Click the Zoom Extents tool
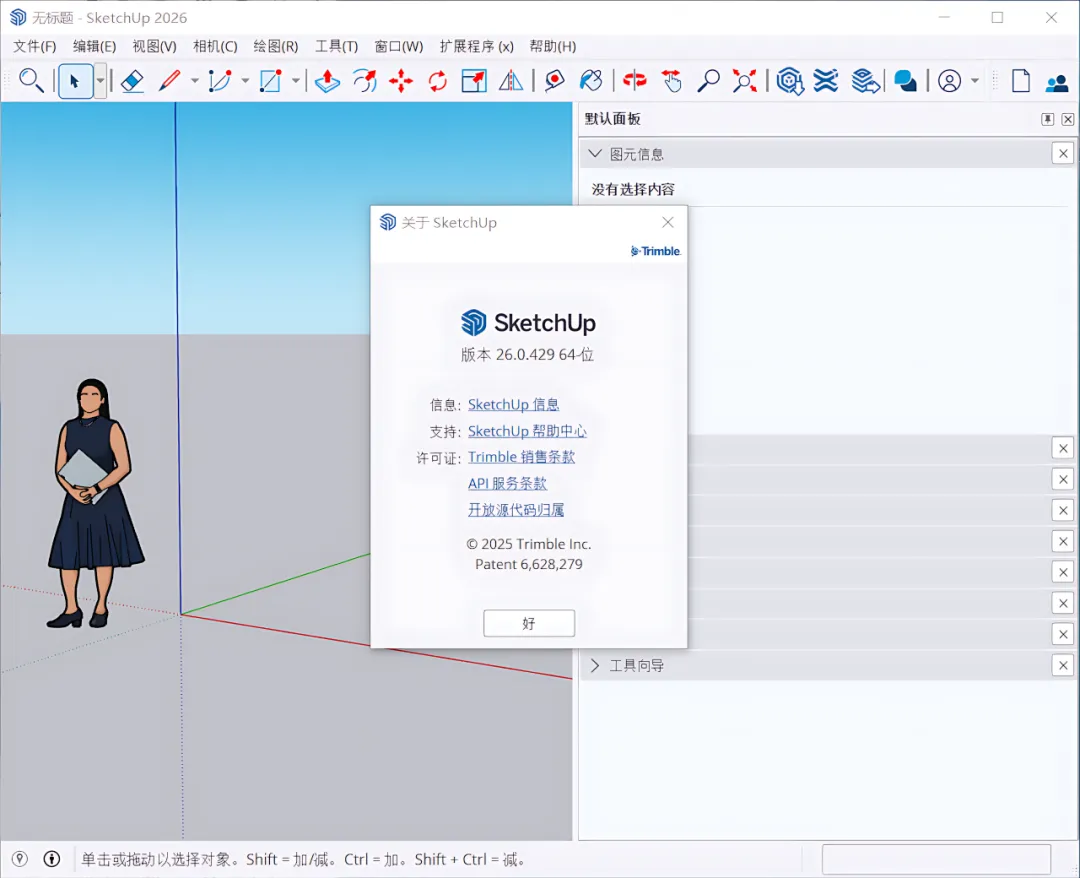This screenshot has width=1080, height=878. (x=745, y=81)
